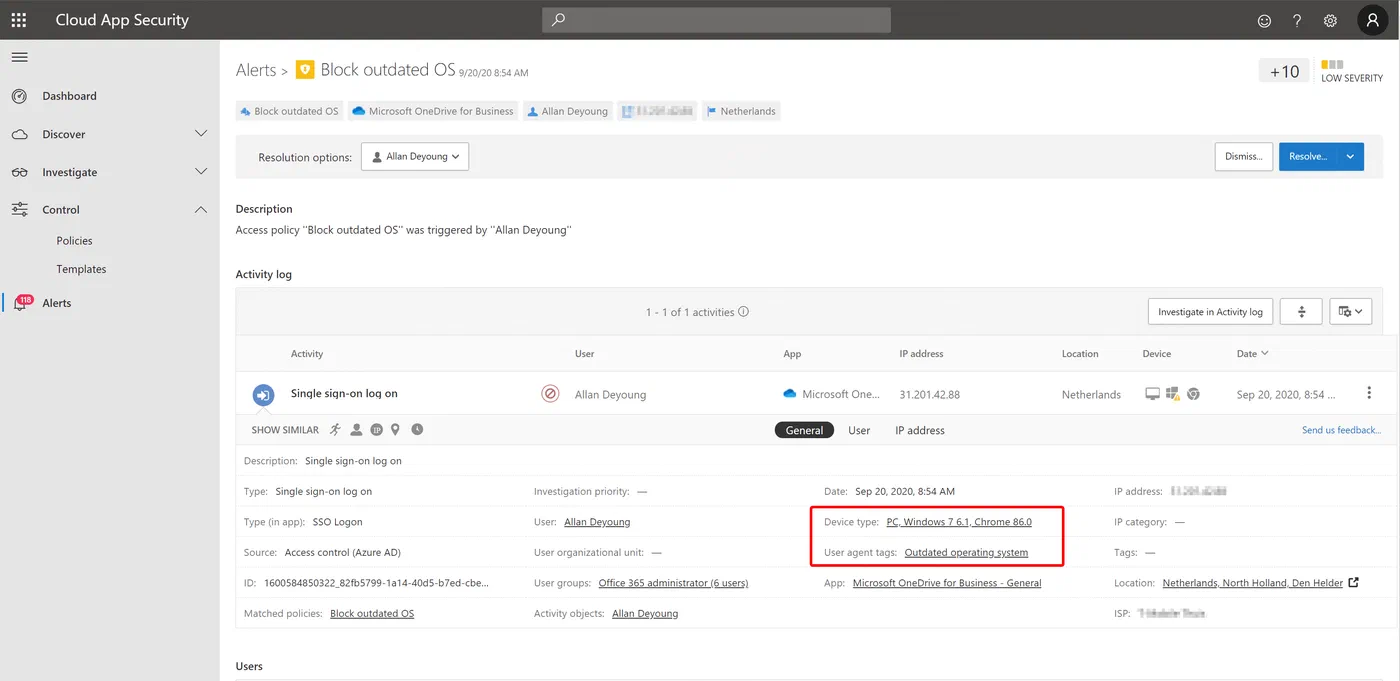Click the Netherlands tag chip
The height and width of the screenshot is (681, 1400).
(740, 111)
